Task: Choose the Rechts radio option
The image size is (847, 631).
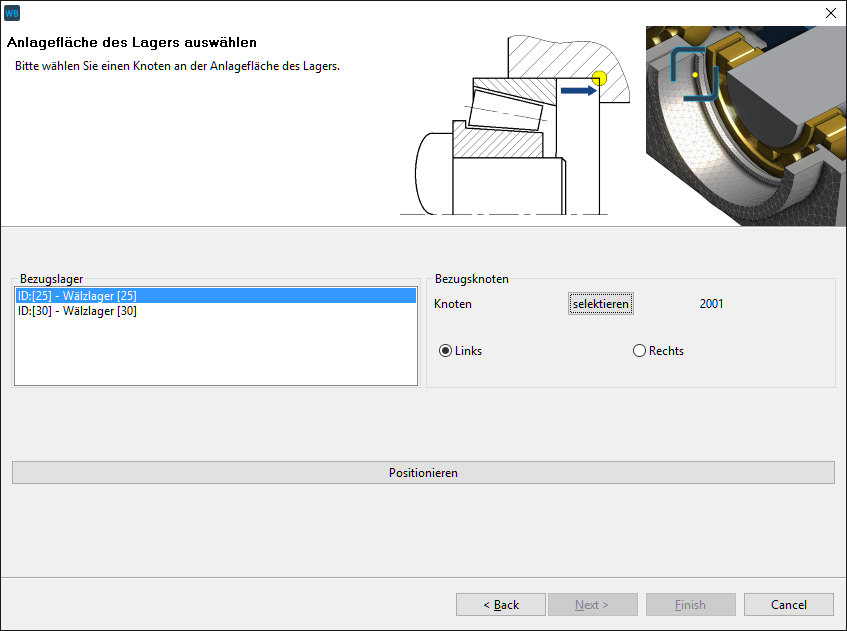Action: (640, 351)
